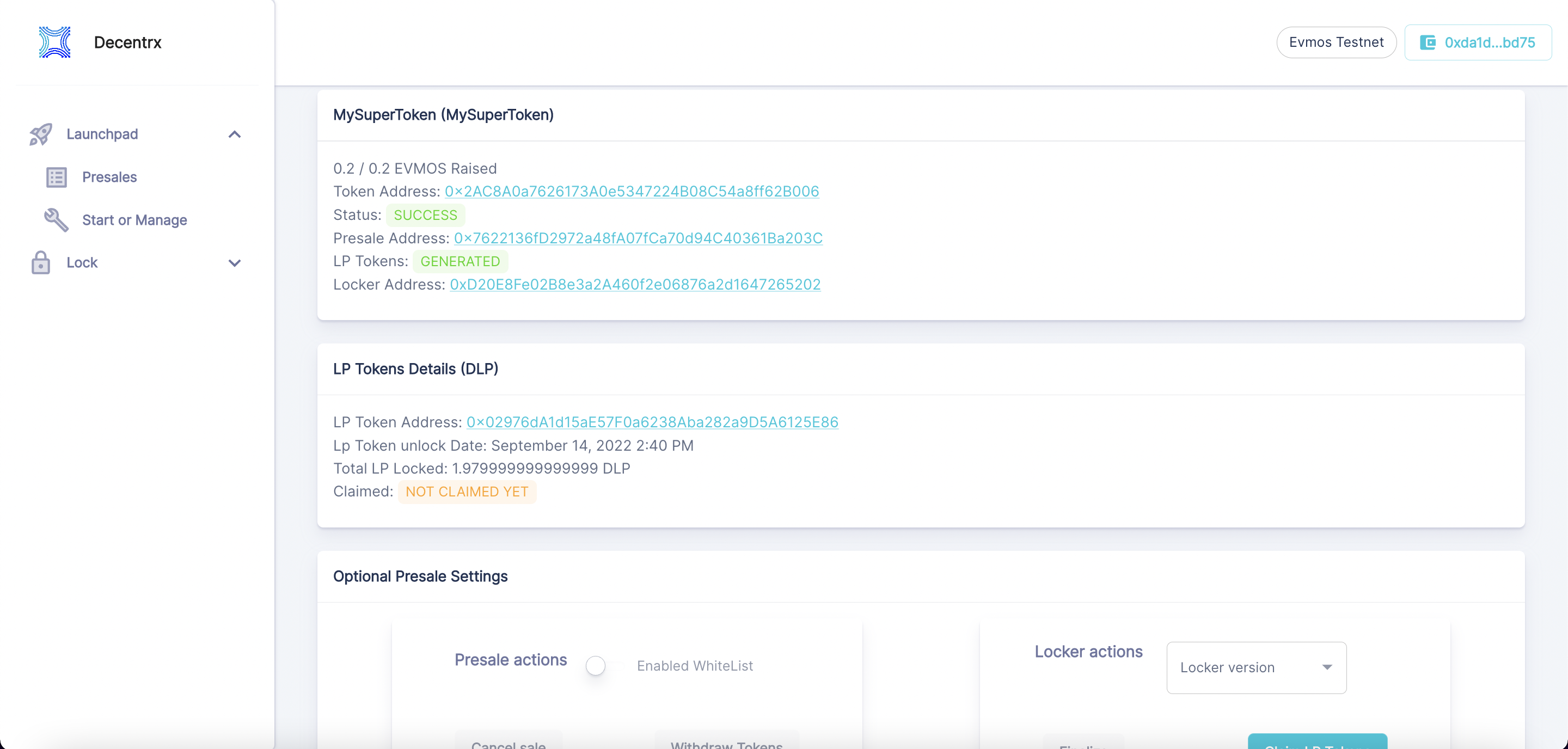This screenshot has width=1568, height=749.
Task: Collapse the Launchpad menu chevron
Action: (234, 134)
